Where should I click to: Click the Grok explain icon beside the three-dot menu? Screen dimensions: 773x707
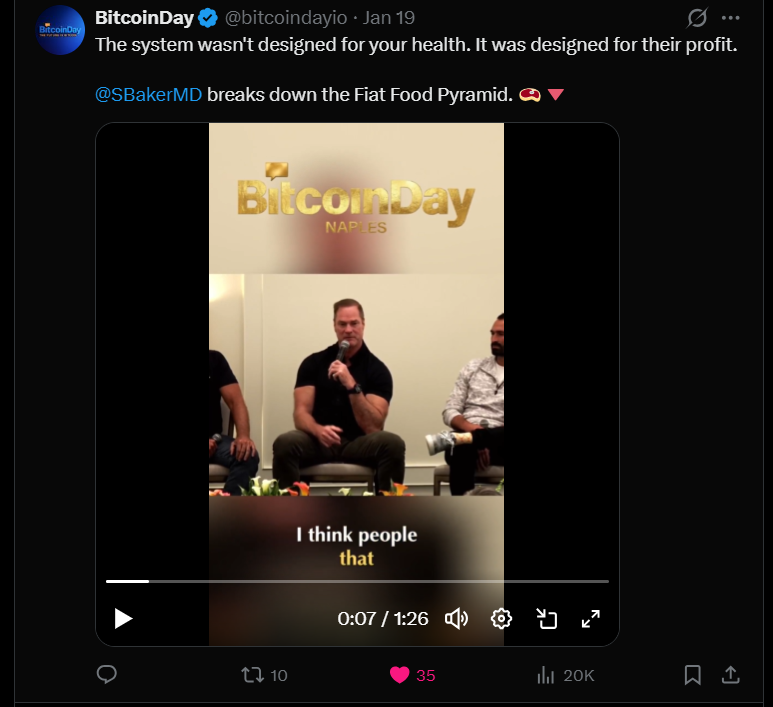[697, 18]
